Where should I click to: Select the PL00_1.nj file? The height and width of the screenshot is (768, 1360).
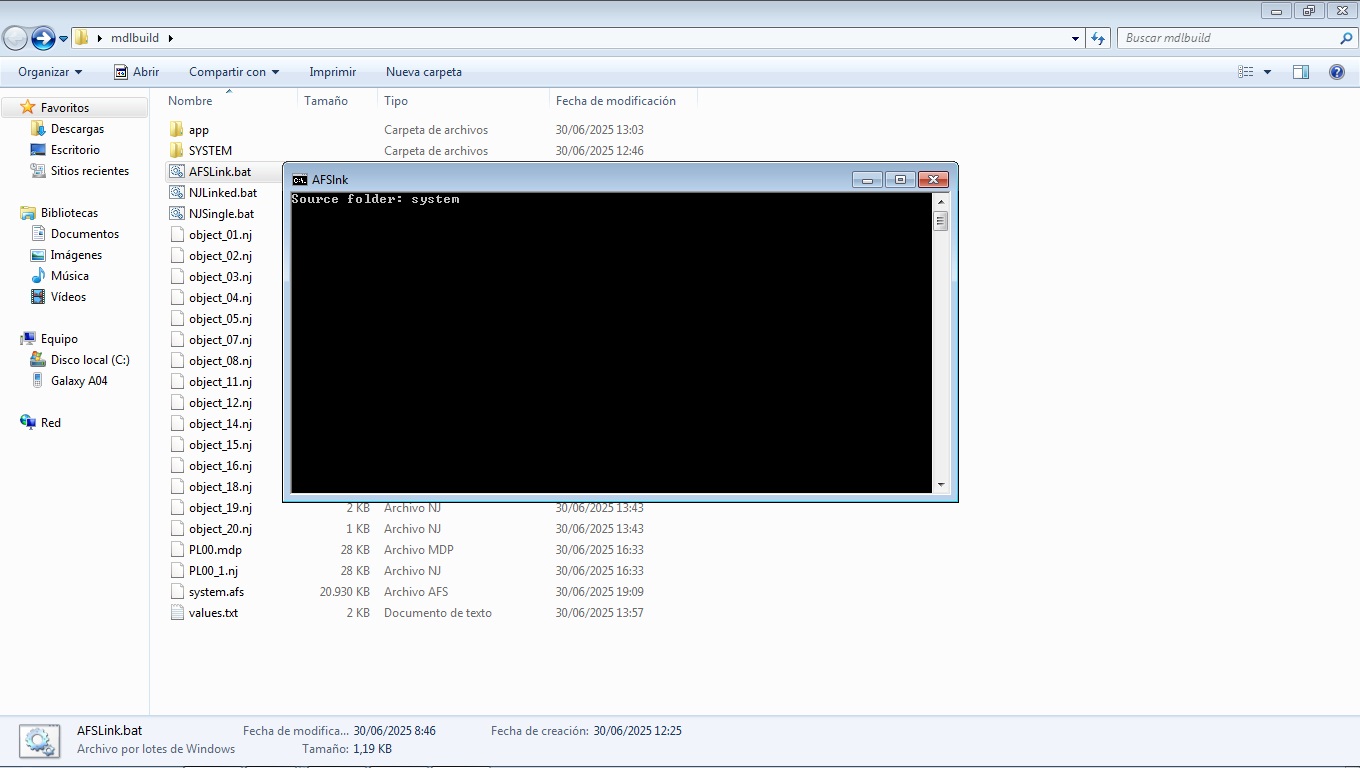pos(213,571)
